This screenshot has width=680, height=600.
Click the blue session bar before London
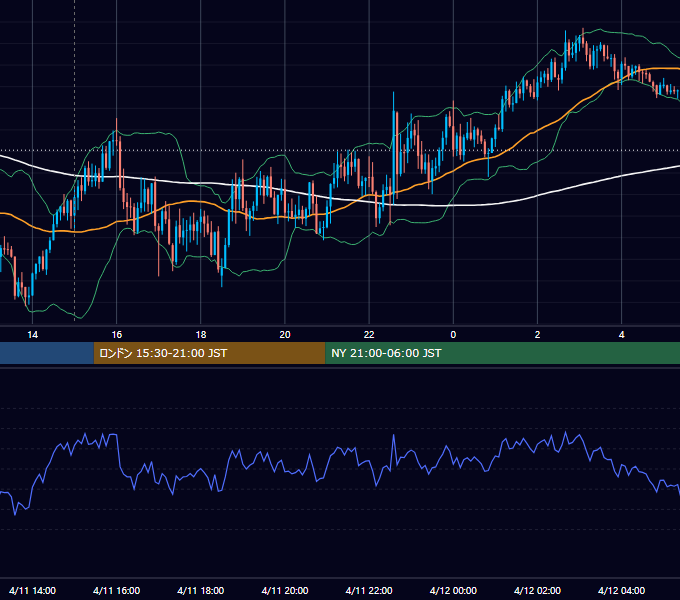47,353
